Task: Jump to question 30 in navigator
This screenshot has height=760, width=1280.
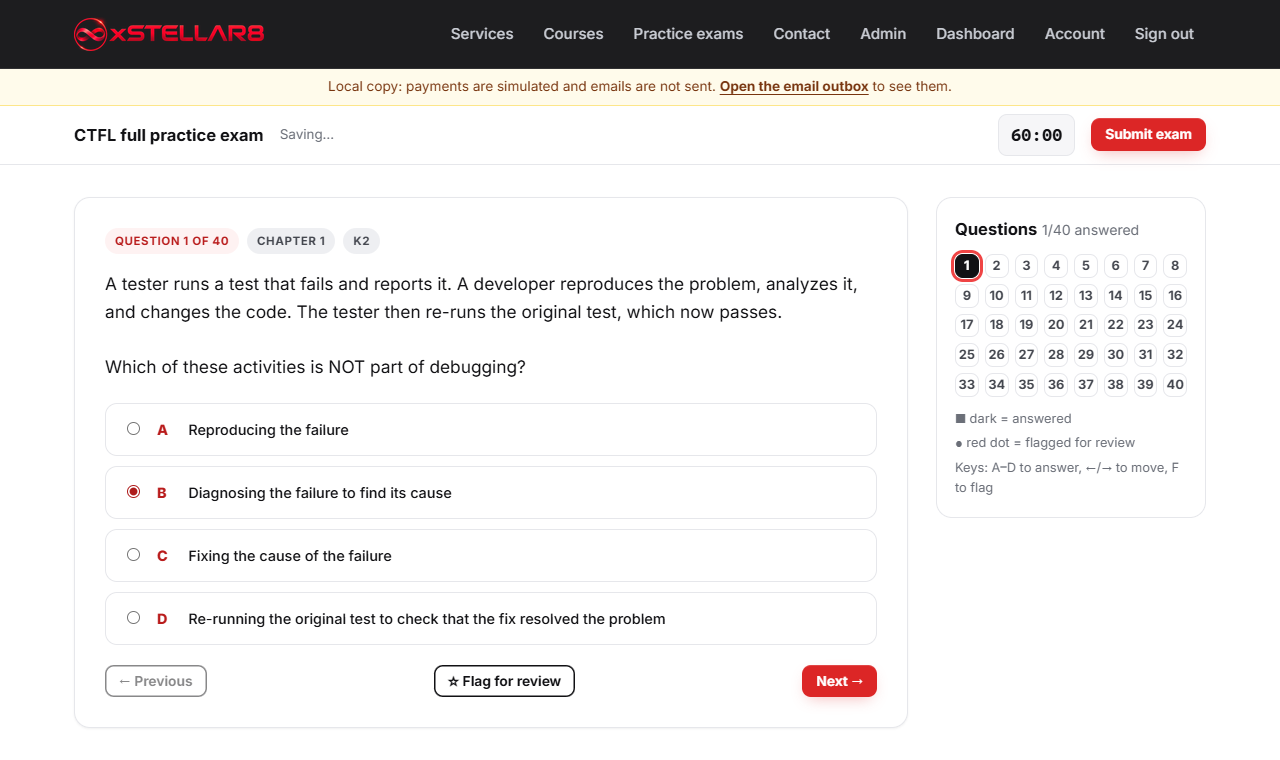Action: coord(1115,354)
